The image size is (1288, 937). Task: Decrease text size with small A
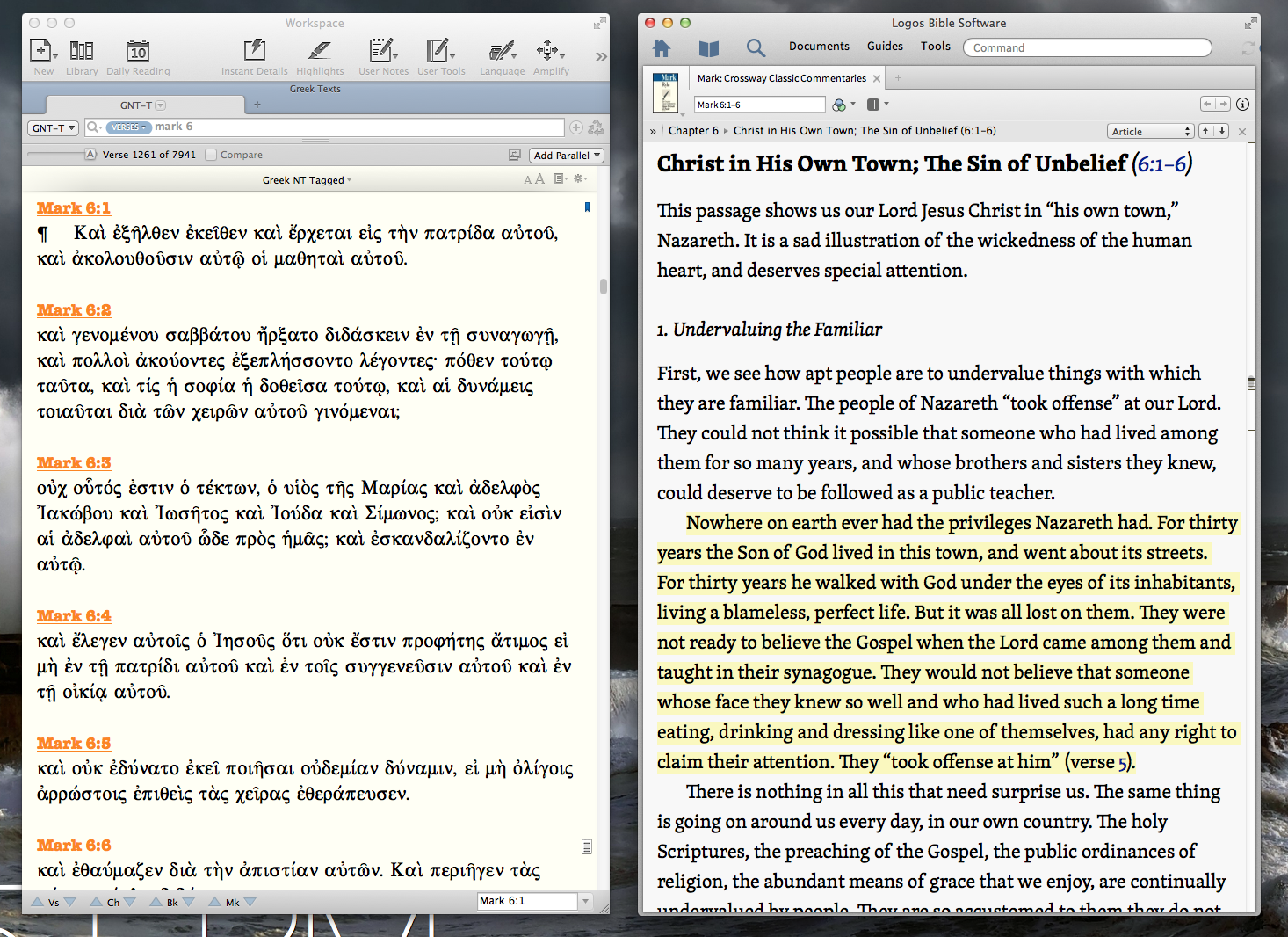[528, 180]
